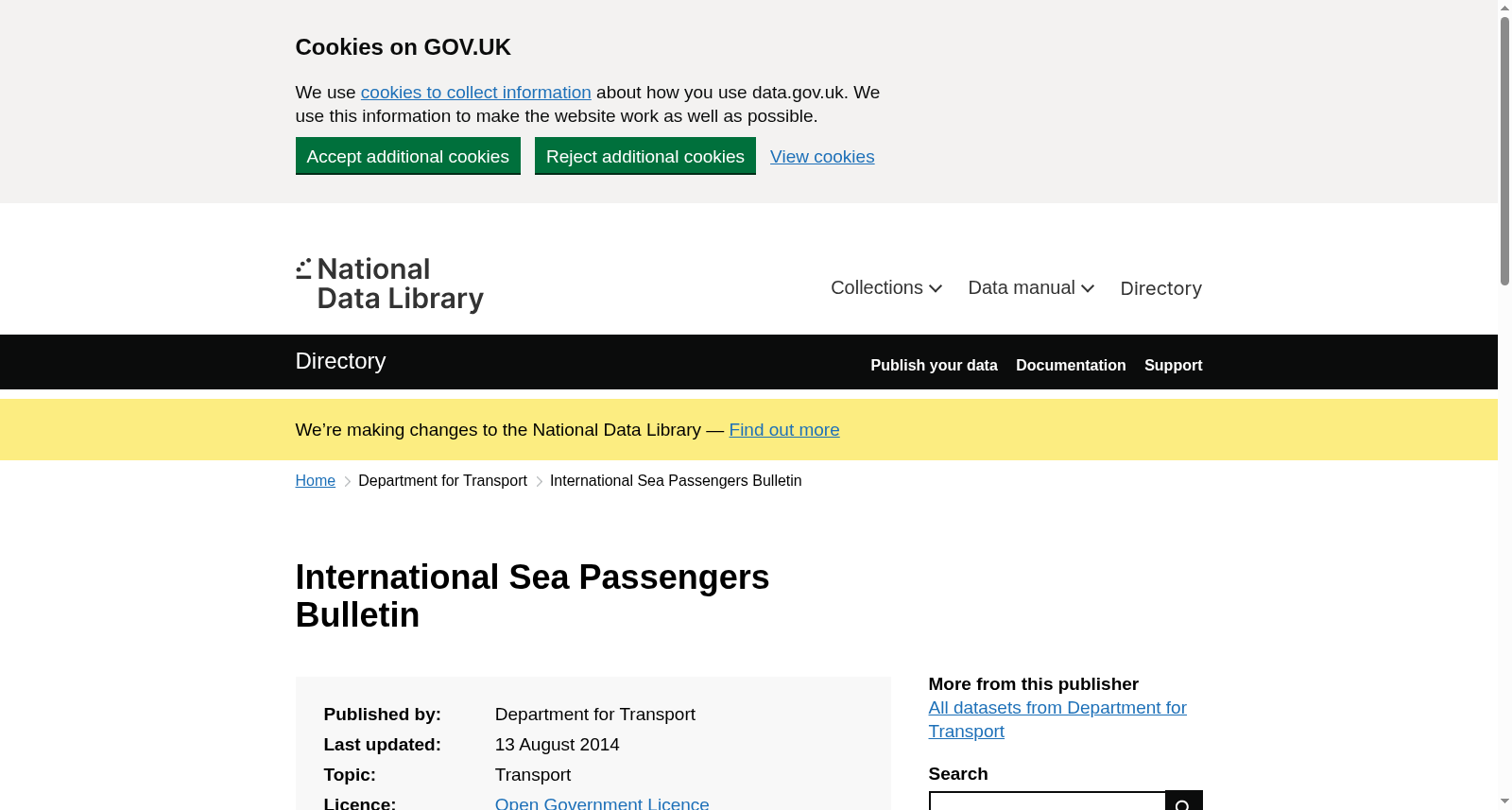Image resolution: width=1512 pixels, height=810 pixels.
Task: Open the Open Government Licence link
Action: [x=602, y=803]
